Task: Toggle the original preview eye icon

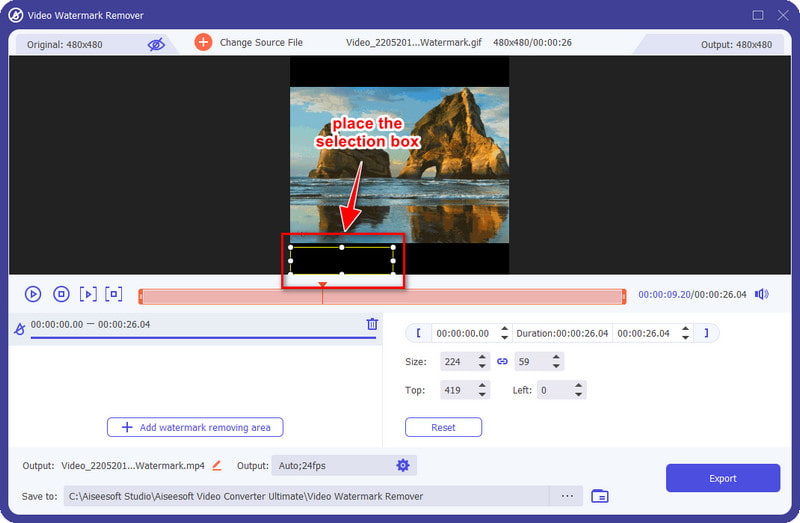Action: (156, 44)
